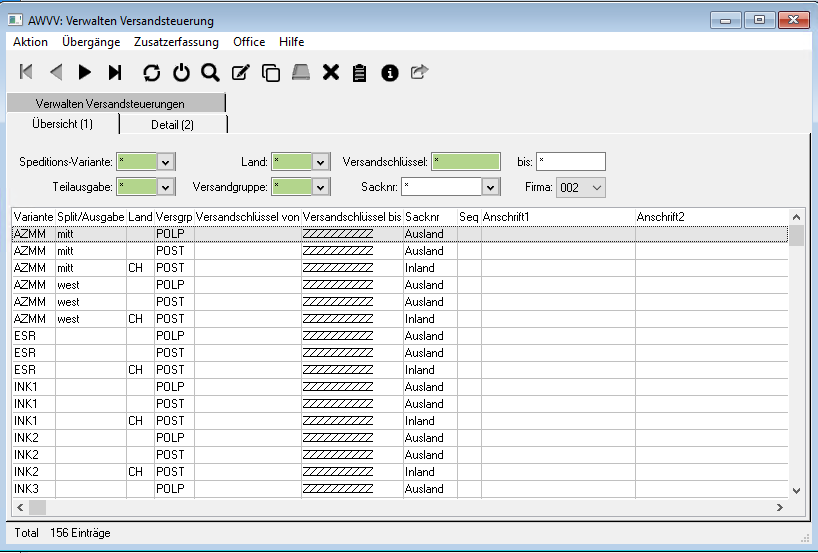Open the Land dropdown list

click(x=321, y=162)
